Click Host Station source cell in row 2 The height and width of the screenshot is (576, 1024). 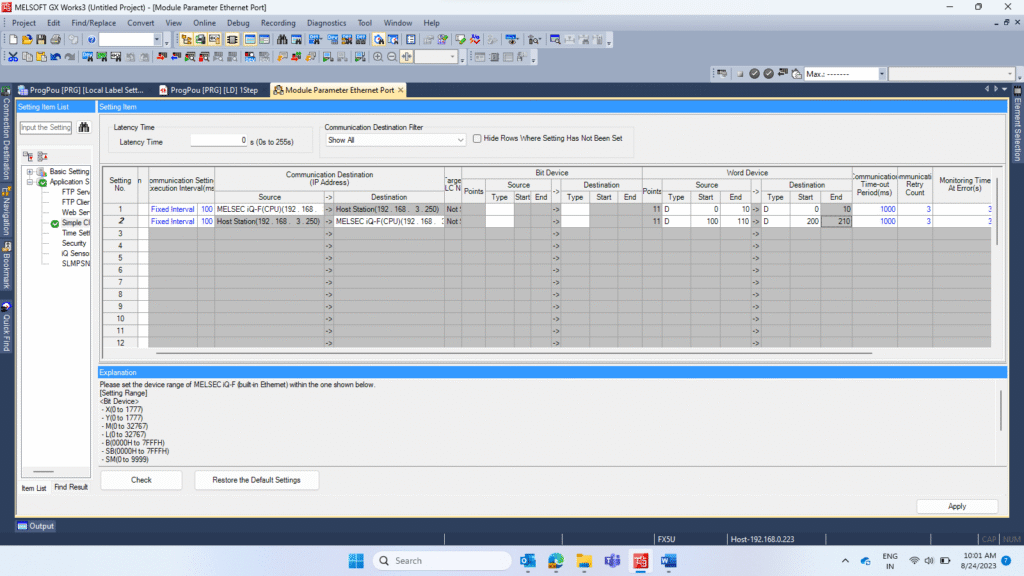[x=269, y=221]
